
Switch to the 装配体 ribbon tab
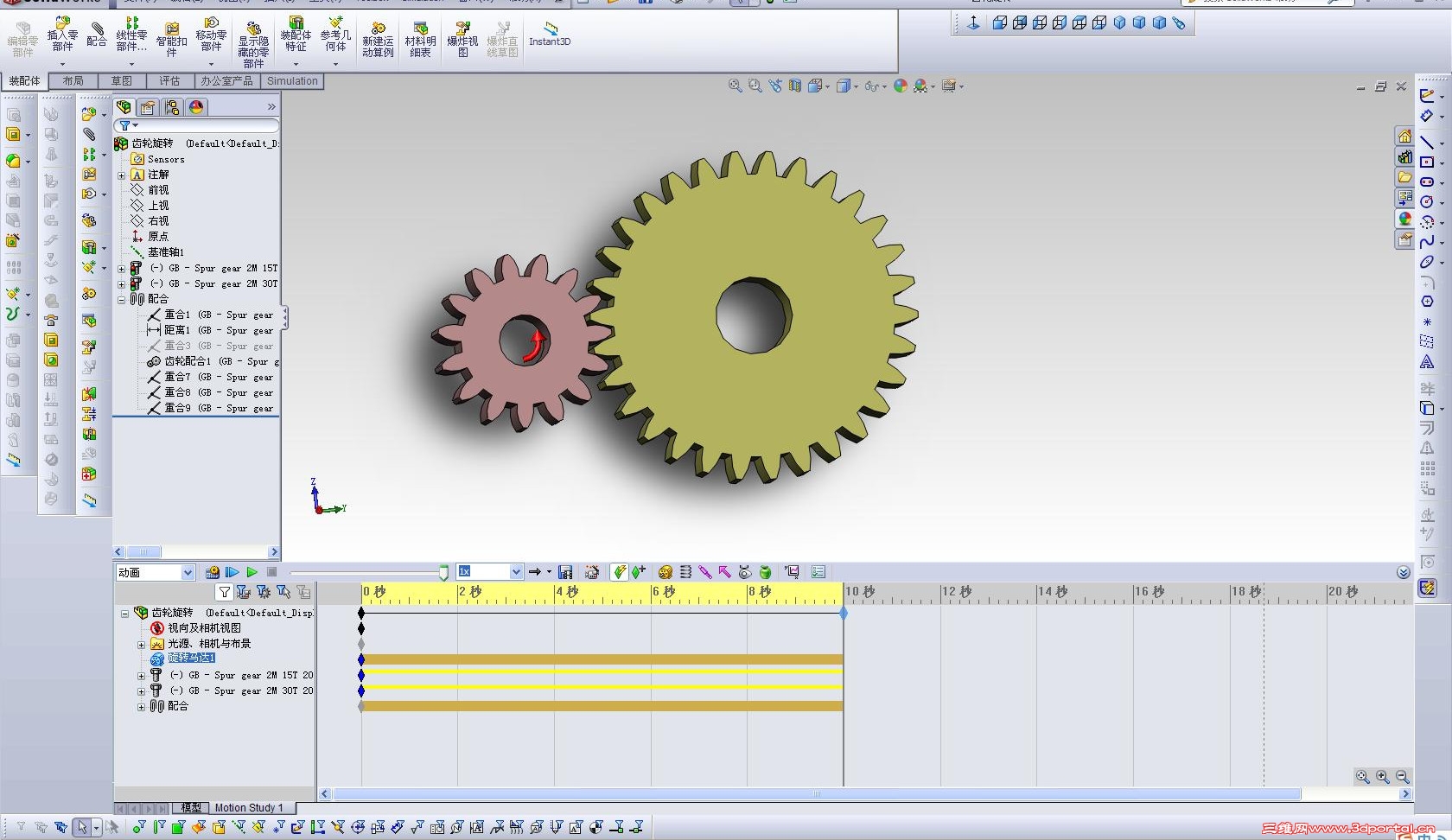click(24, 81)
